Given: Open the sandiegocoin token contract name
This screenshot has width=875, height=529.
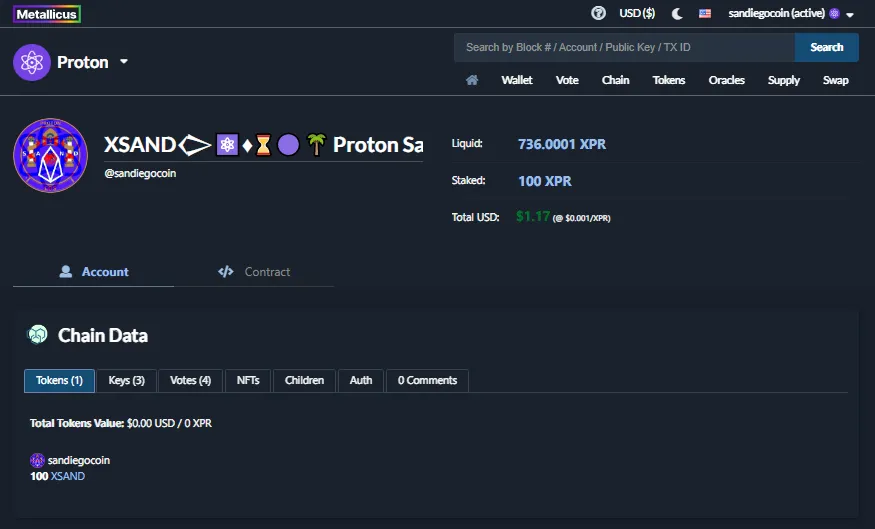Looking at the screenshot, I should click(79, 460).
